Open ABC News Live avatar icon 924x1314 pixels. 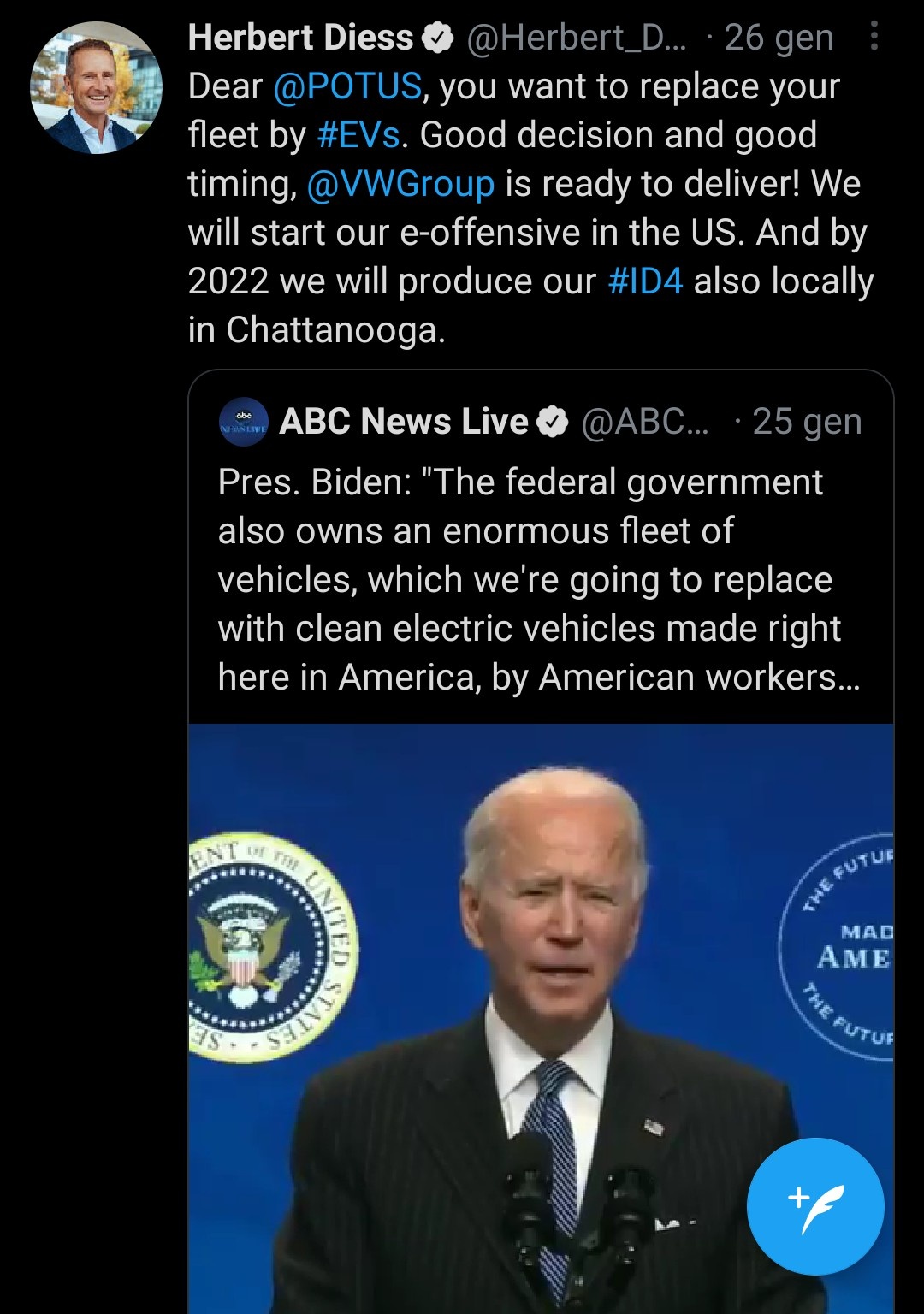[x=244, y=422]
